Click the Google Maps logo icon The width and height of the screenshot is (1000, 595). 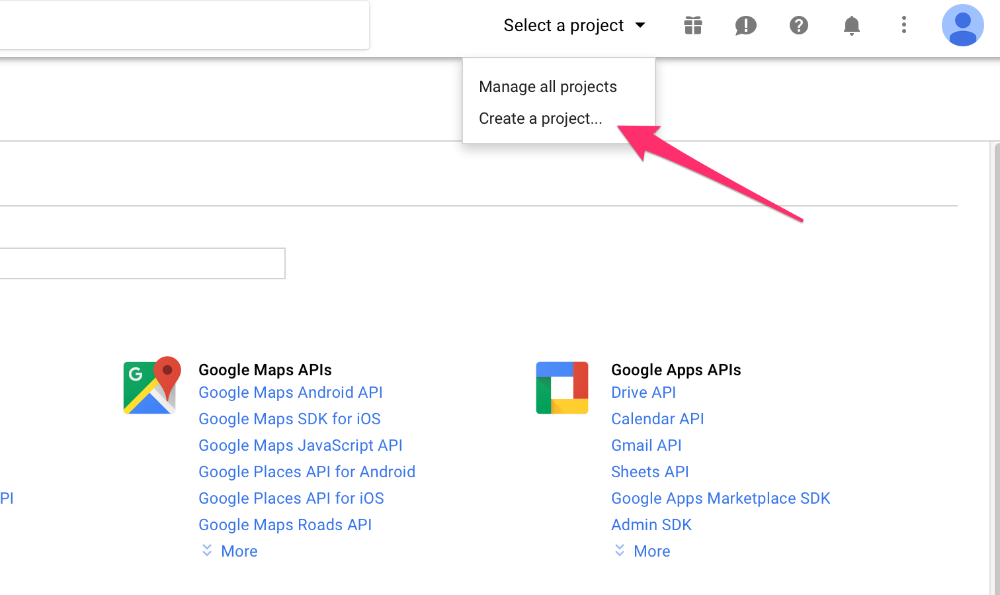(152, 385)
